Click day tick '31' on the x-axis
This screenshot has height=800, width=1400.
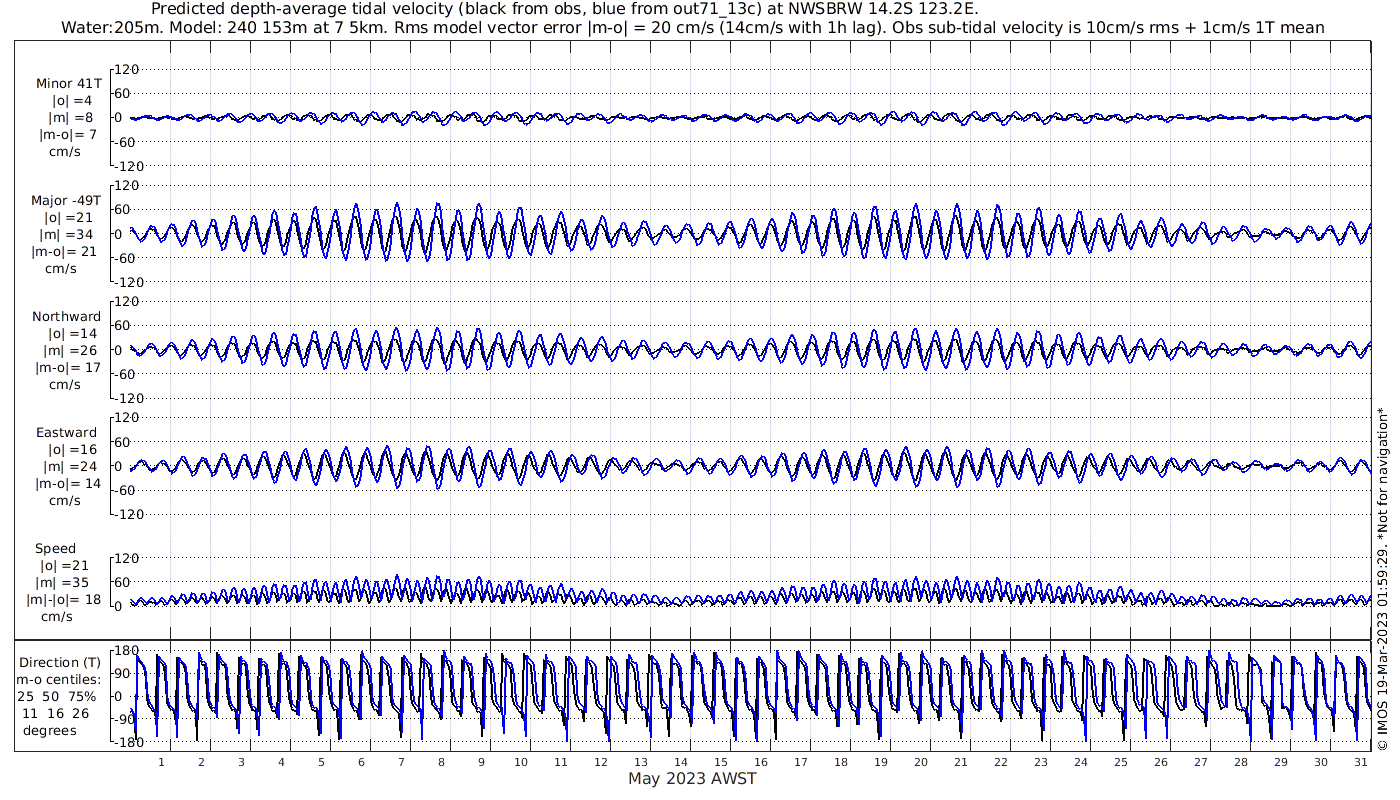click(x=1361, y=762)
